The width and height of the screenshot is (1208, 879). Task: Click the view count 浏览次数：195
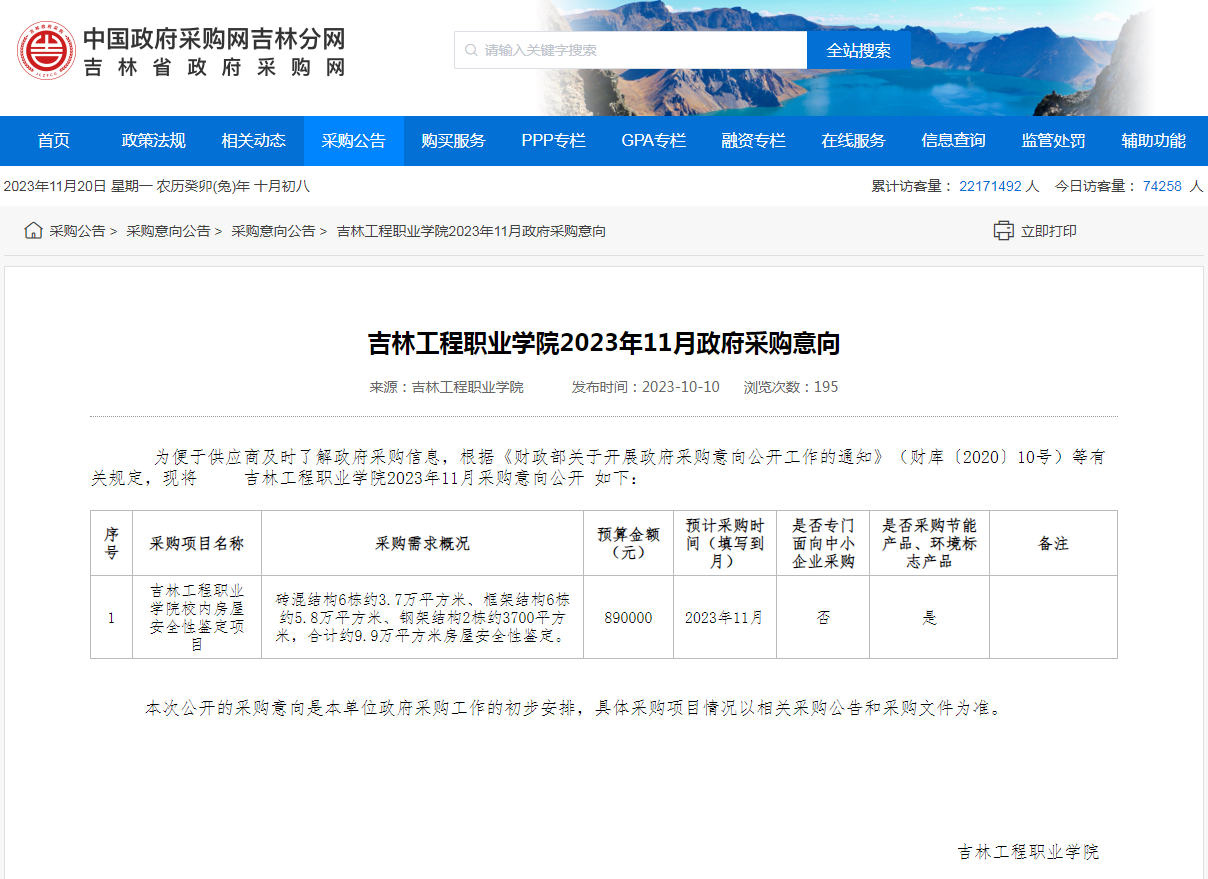pos(791,387)
